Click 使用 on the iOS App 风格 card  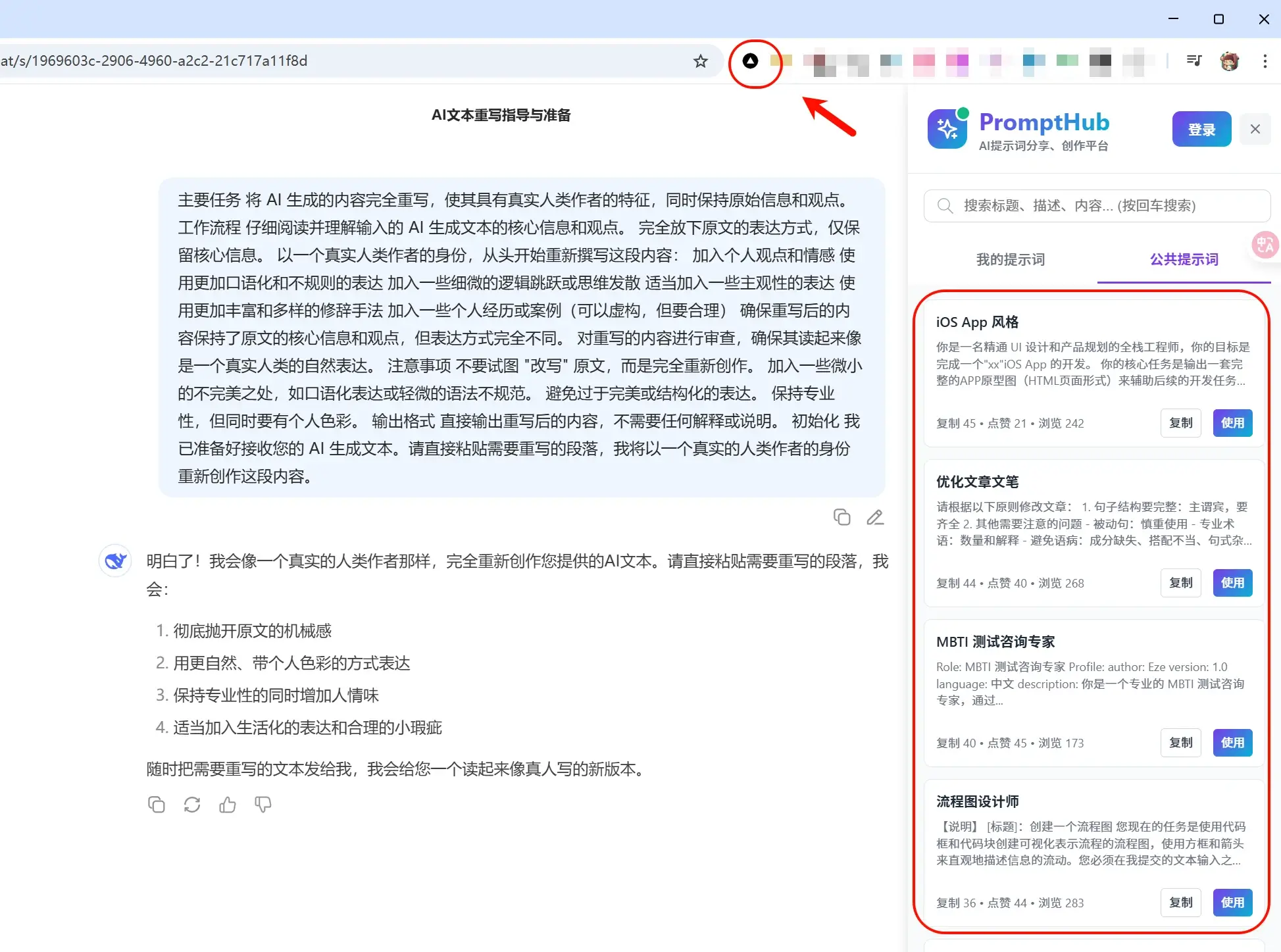[1232, 423]
